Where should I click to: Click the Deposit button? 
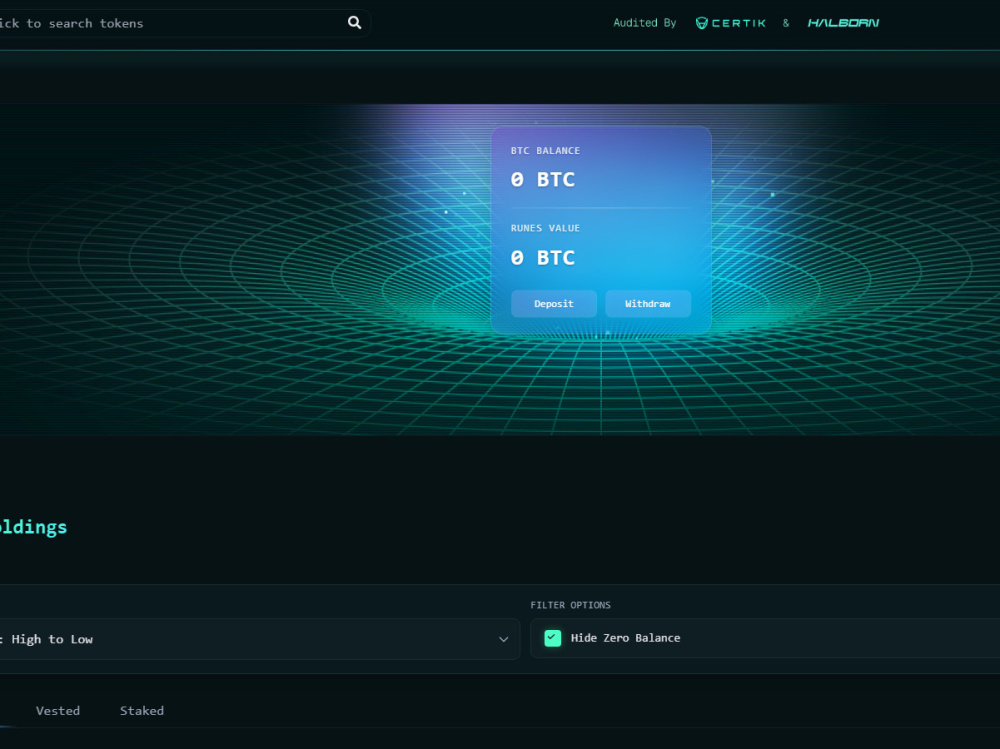[554, 304]
